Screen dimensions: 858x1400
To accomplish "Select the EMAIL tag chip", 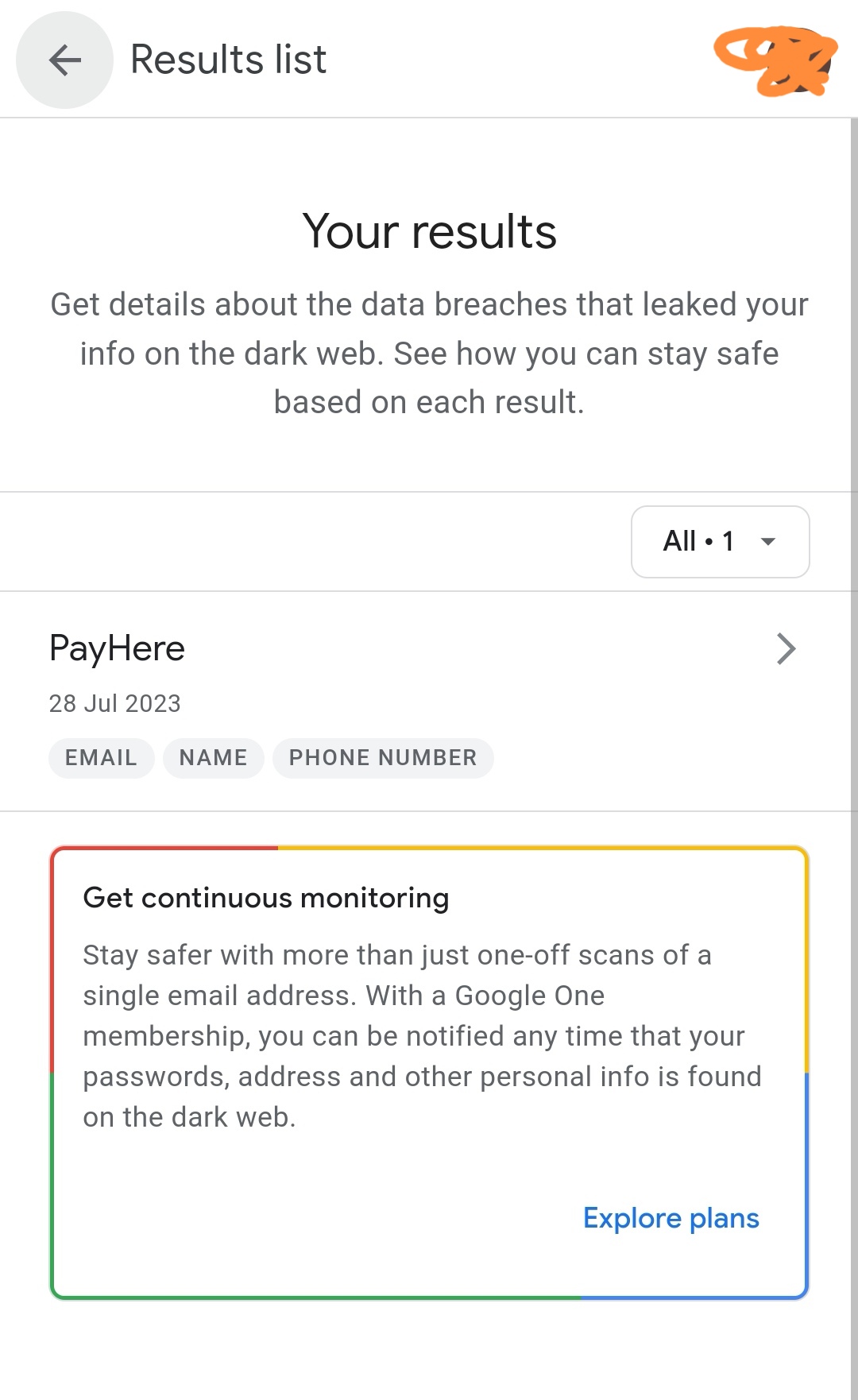I will [x=101, y=758].
